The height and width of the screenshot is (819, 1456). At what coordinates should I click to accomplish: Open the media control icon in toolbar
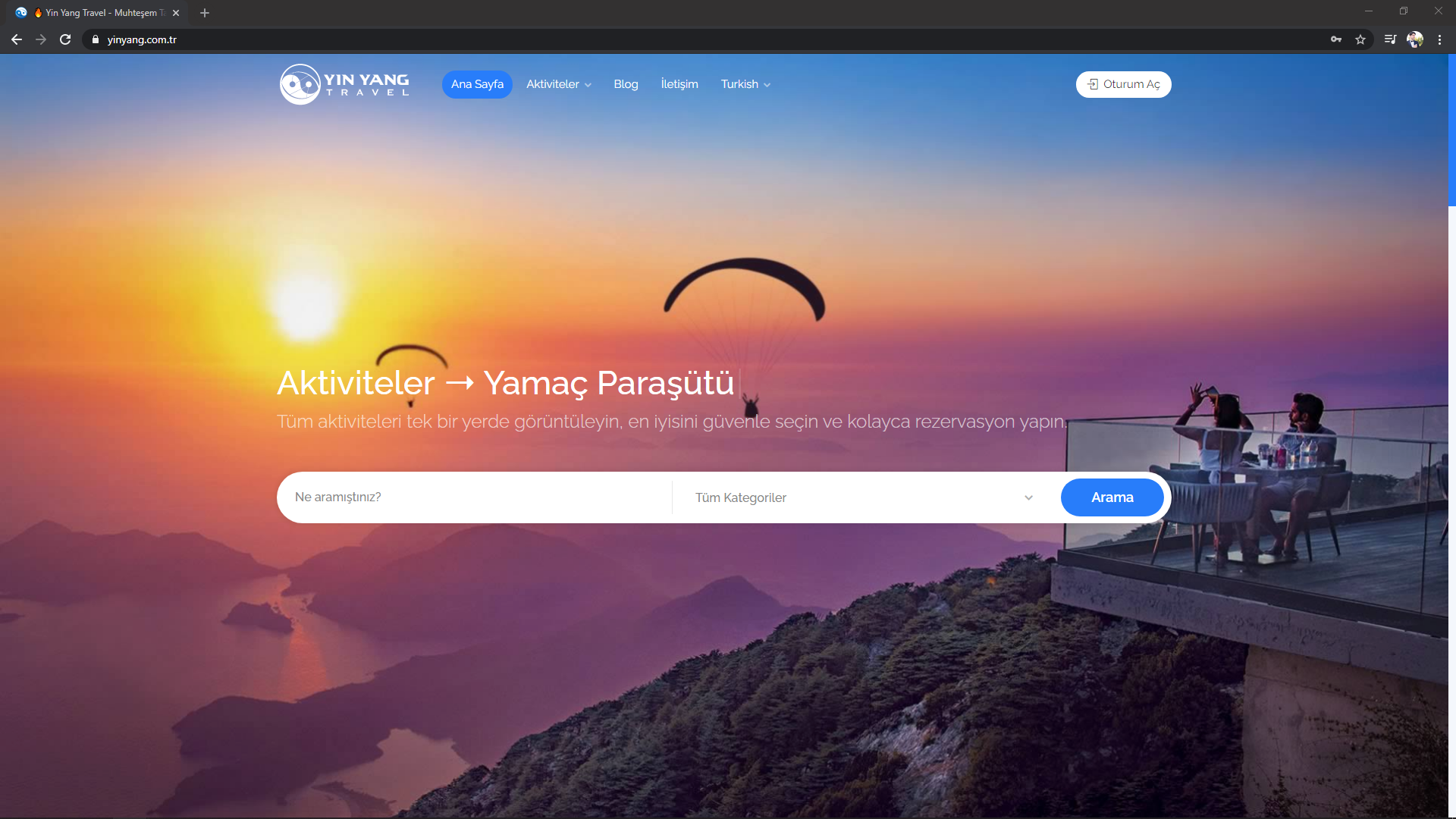[x=1389, y=39]
